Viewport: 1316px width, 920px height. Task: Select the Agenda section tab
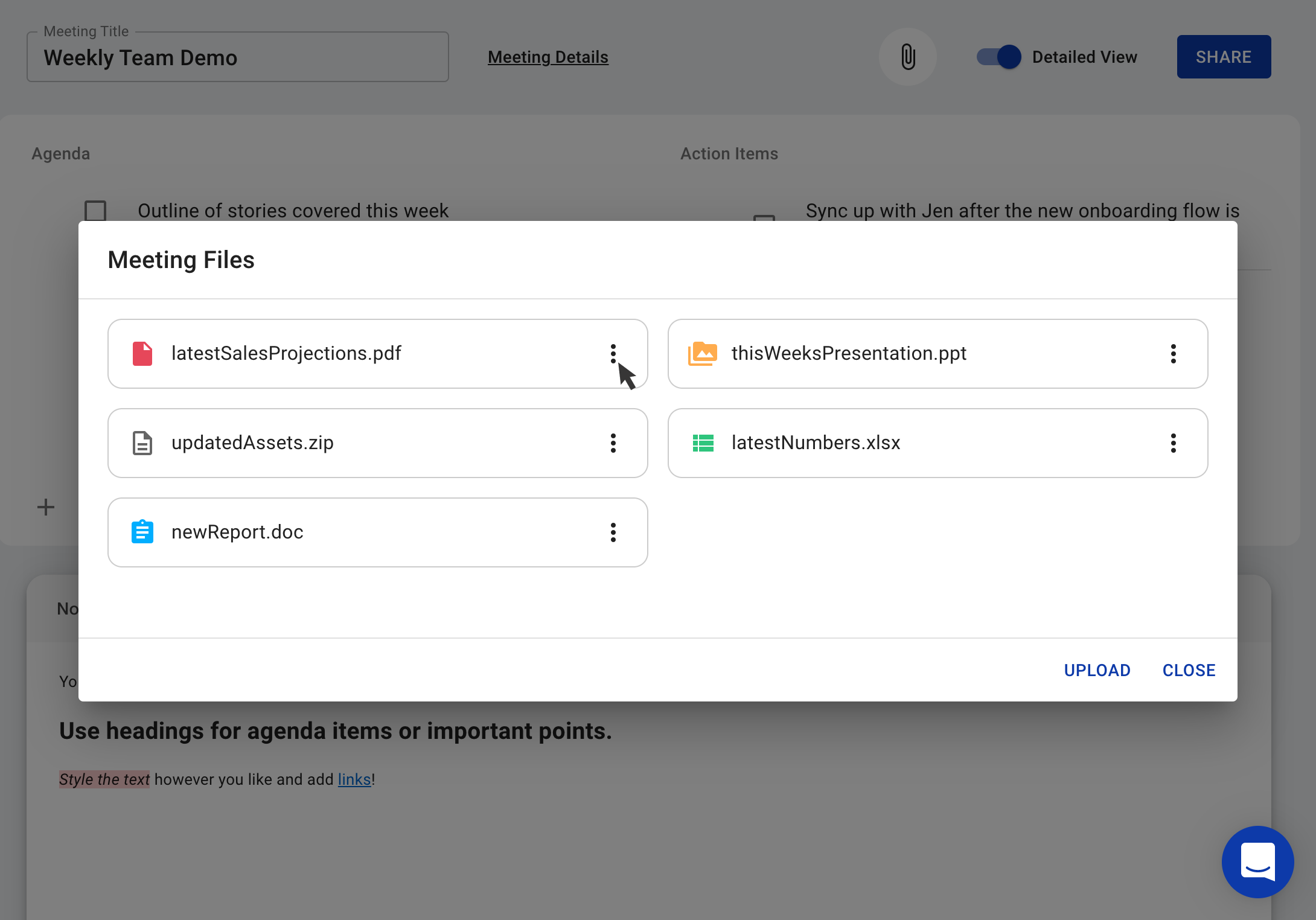click(62, 153)
